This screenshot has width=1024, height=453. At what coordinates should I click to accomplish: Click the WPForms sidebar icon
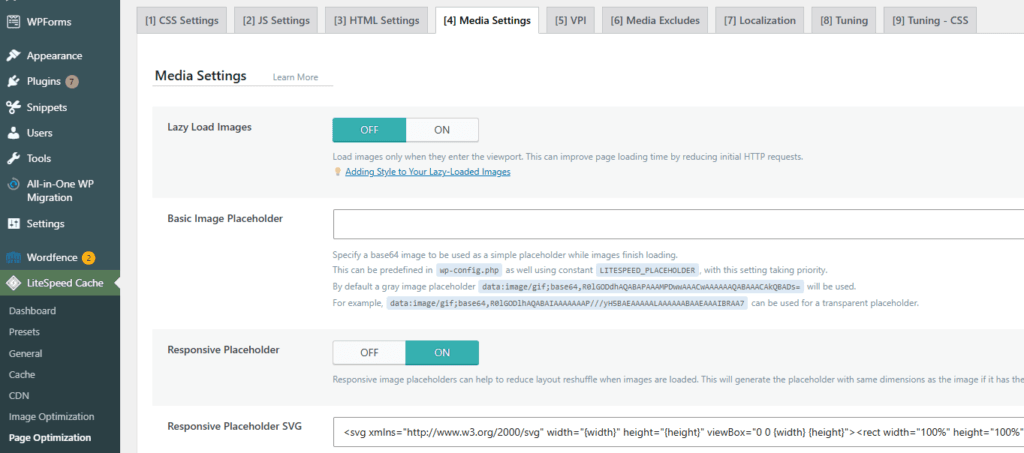(13, 22)
